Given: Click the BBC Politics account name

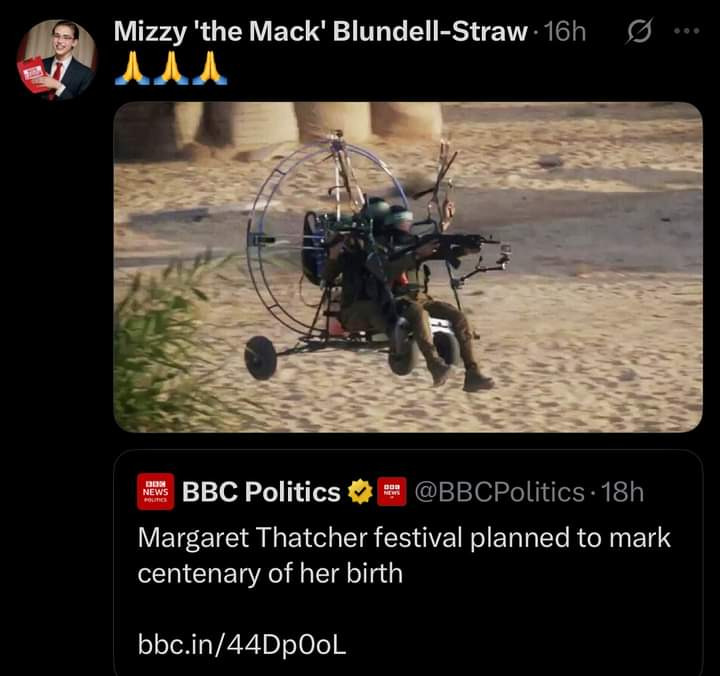Looking at the screenshot, I should [261, 492].
